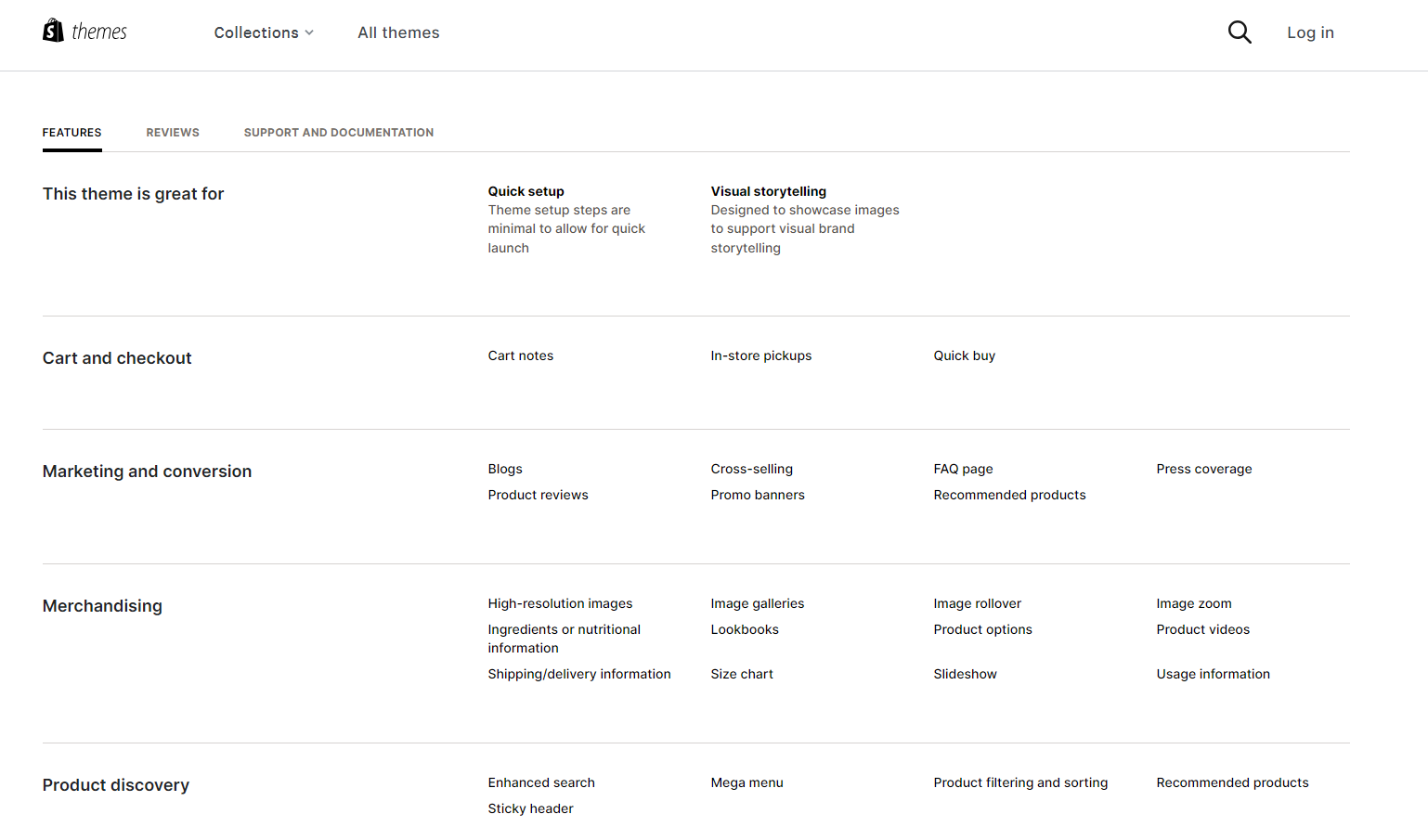The height and width of the screenshot is (840, 1428).
Task: Switch to the Reviews tab
Action: [x=173, y=133]
